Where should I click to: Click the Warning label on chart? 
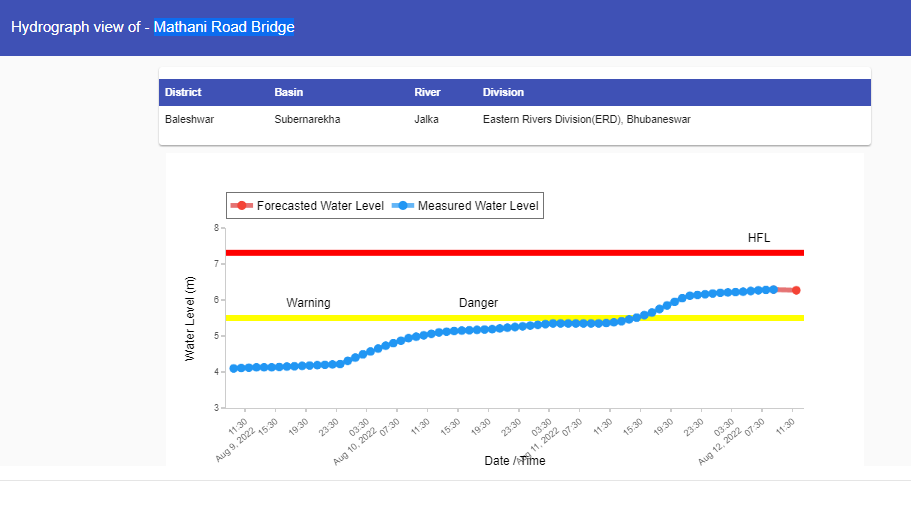tap(308, 303)
